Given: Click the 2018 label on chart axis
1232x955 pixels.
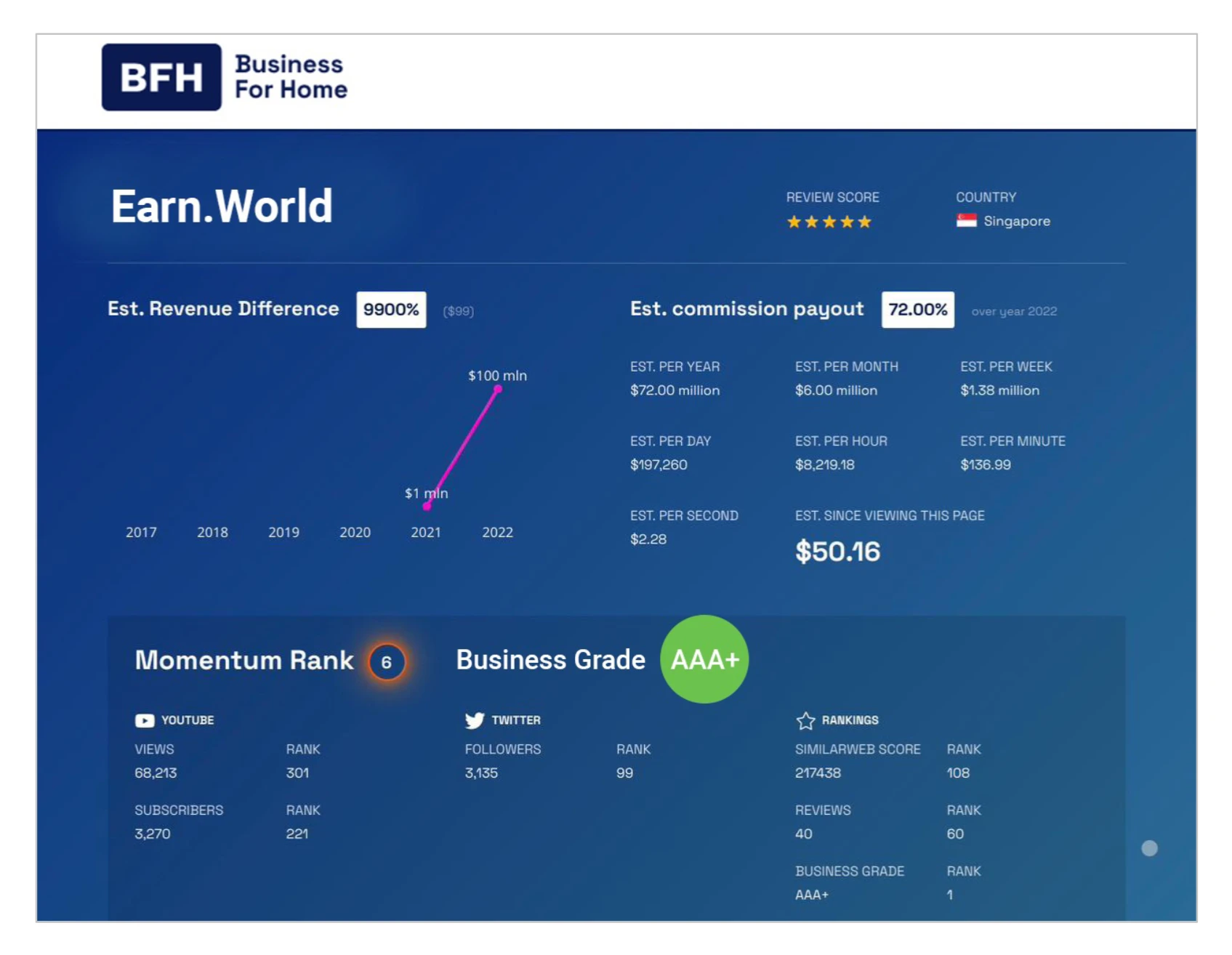Looking at the screenshot, I should click(x=212, y=532).
